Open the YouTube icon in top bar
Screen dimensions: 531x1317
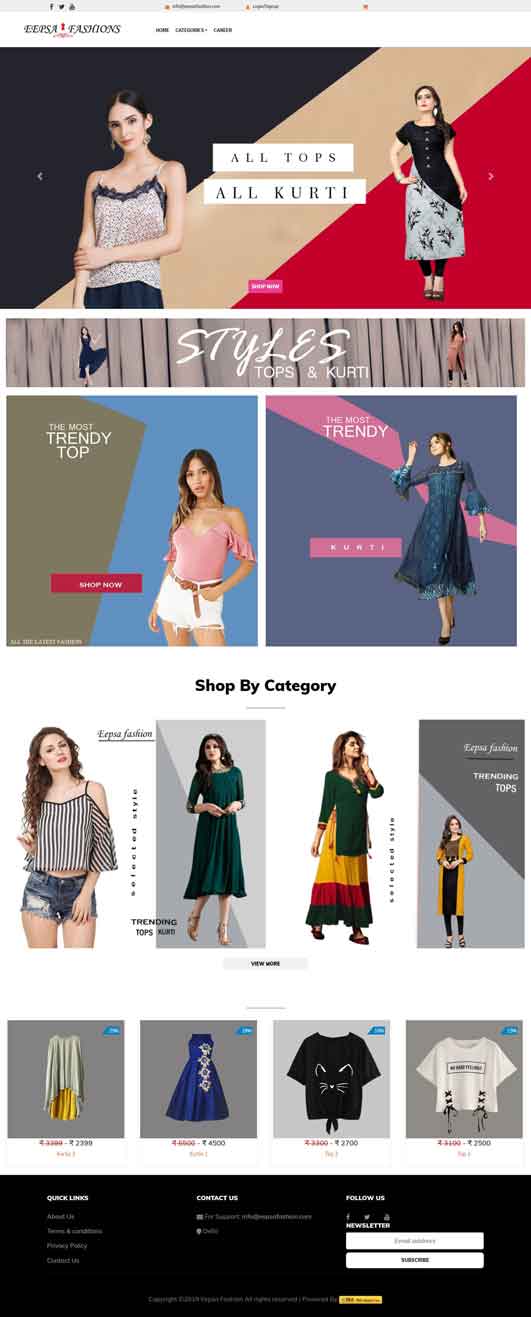pos(71,6)
